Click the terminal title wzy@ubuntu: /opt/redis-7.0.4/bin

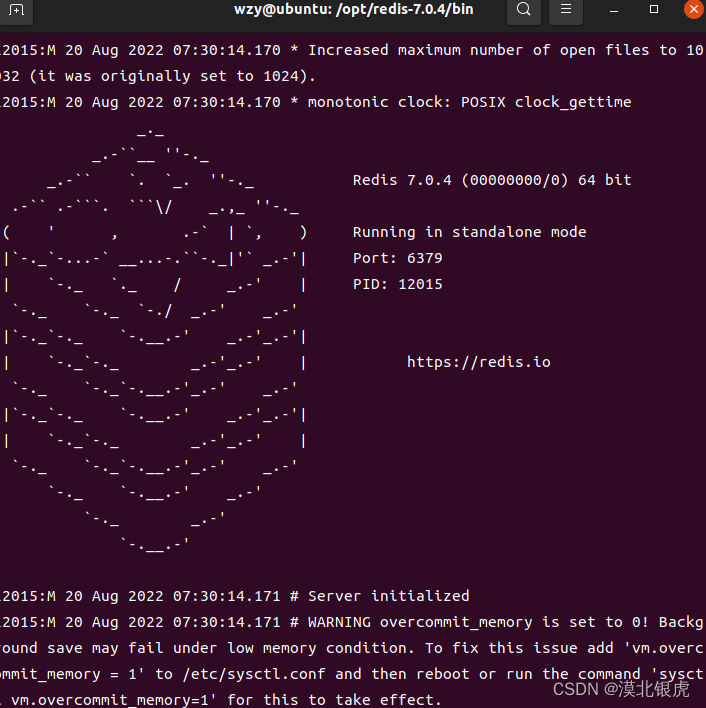[353, 9]
